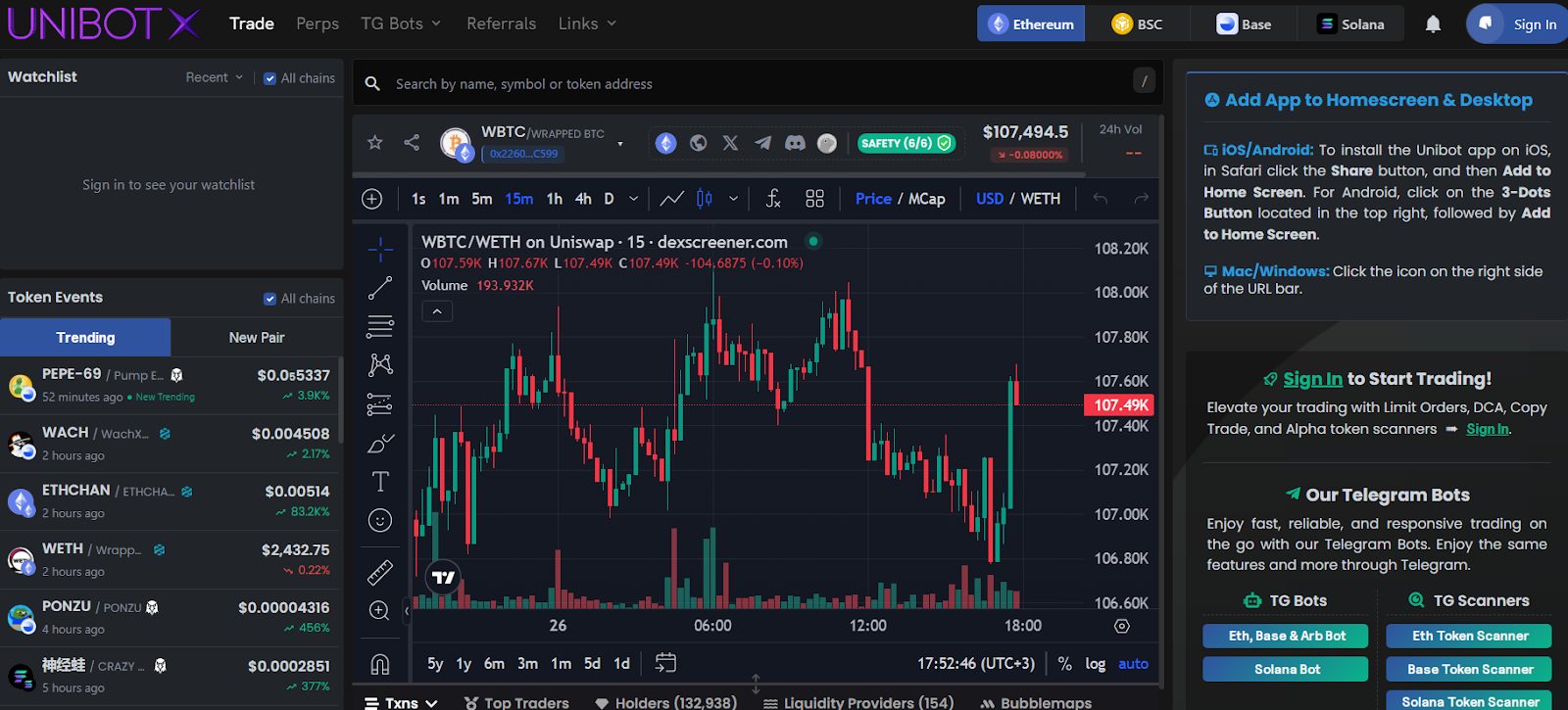1568x710 pixels.
Task: Open the WBTC pair selector dropdown arrow
Action: pos(620,144)
